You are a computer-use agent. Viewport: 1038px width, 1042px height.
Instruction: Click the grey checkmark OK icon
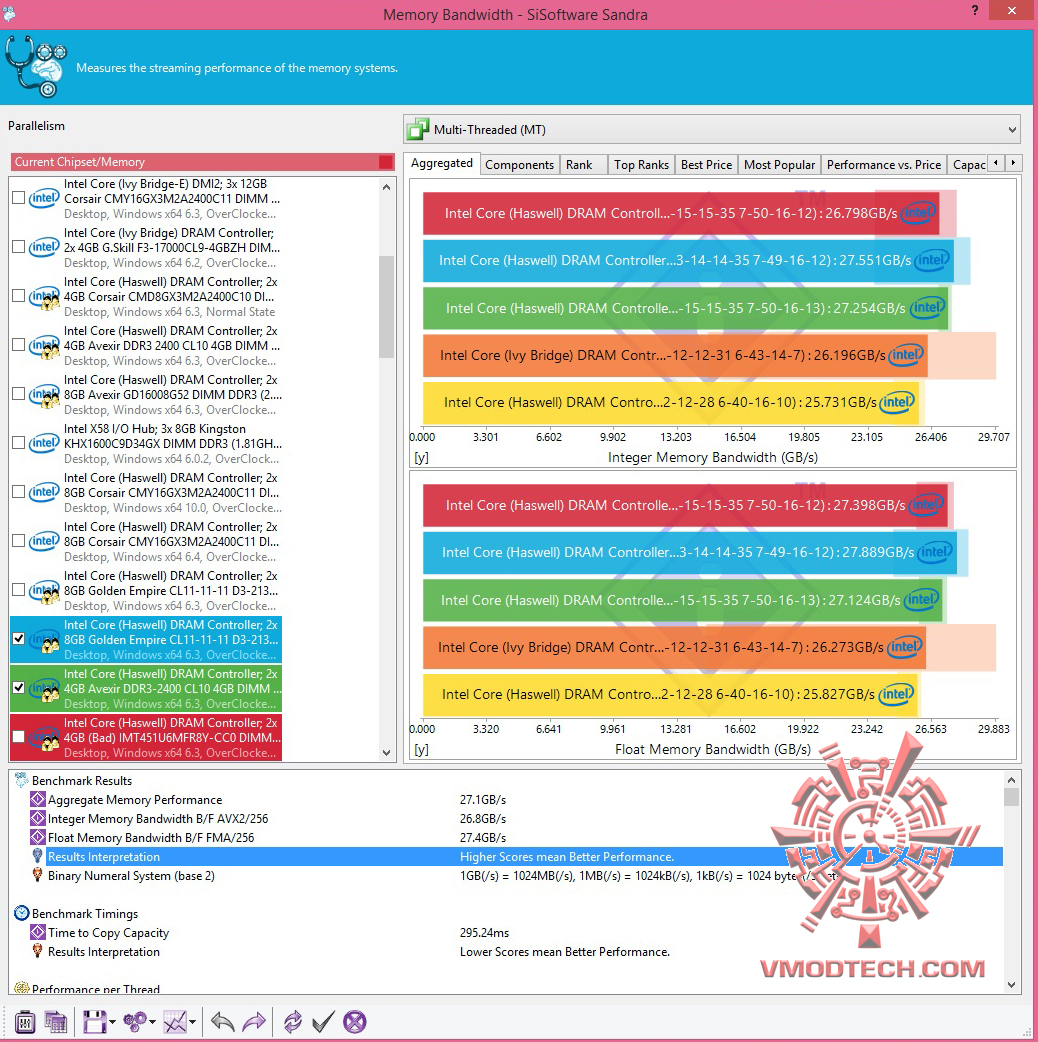point(323,1021)
